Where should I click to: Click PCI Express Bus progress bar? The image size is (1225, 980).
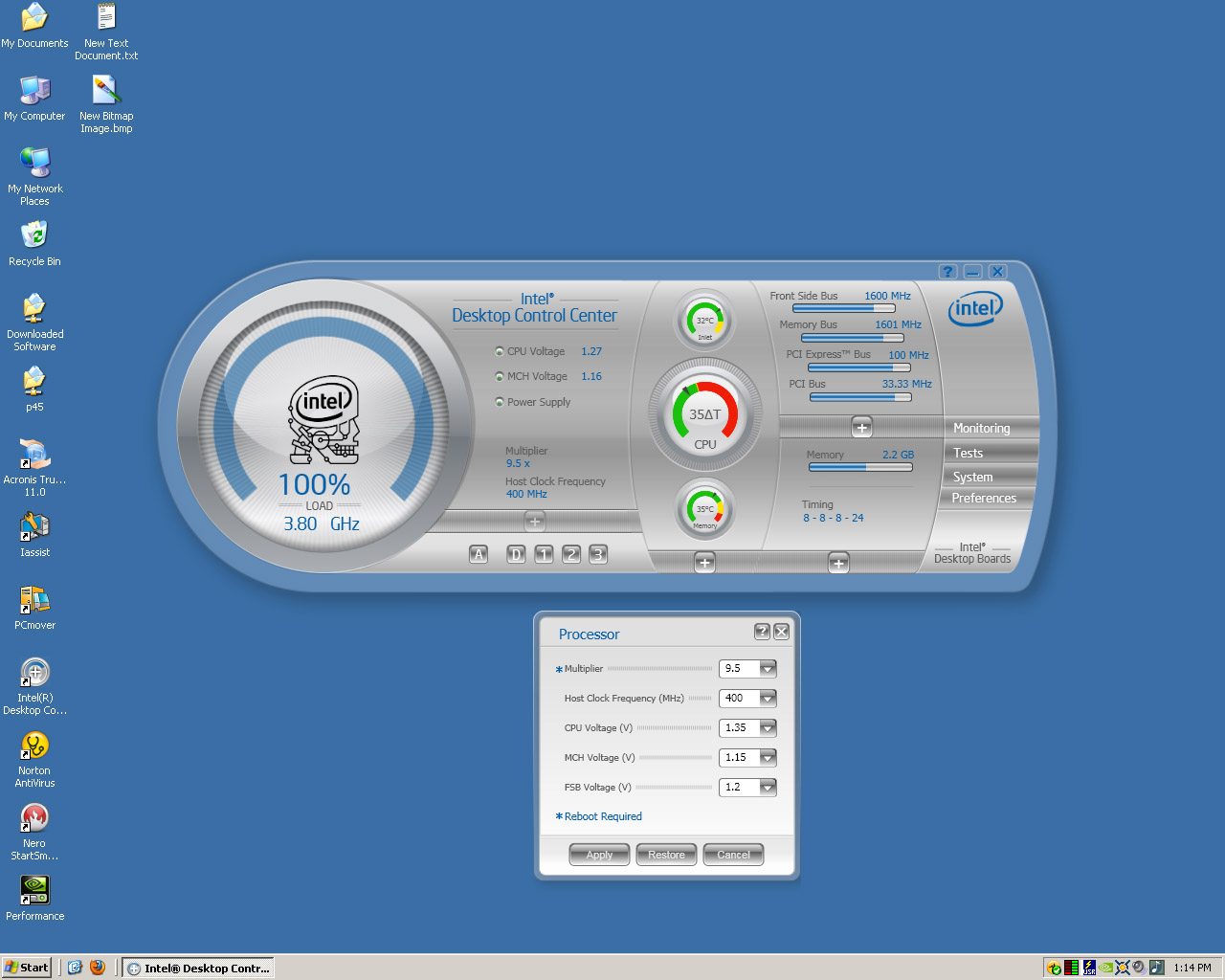pyautogui.click(x=859, y=367)
